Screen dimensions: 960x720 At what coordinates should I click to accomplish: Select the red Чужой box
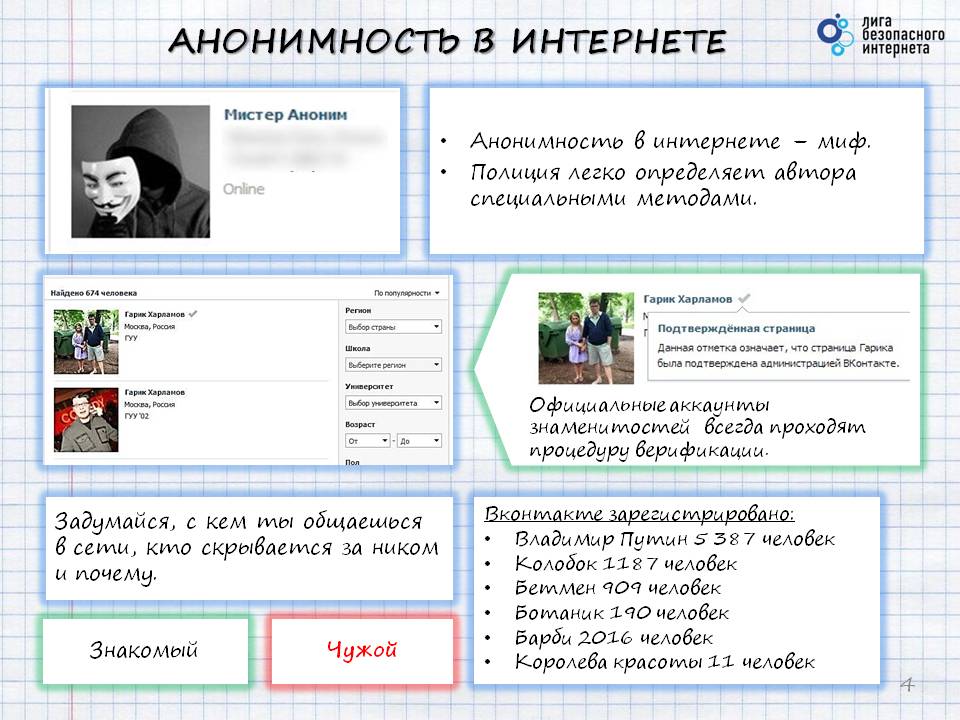(x=362, y=650)
